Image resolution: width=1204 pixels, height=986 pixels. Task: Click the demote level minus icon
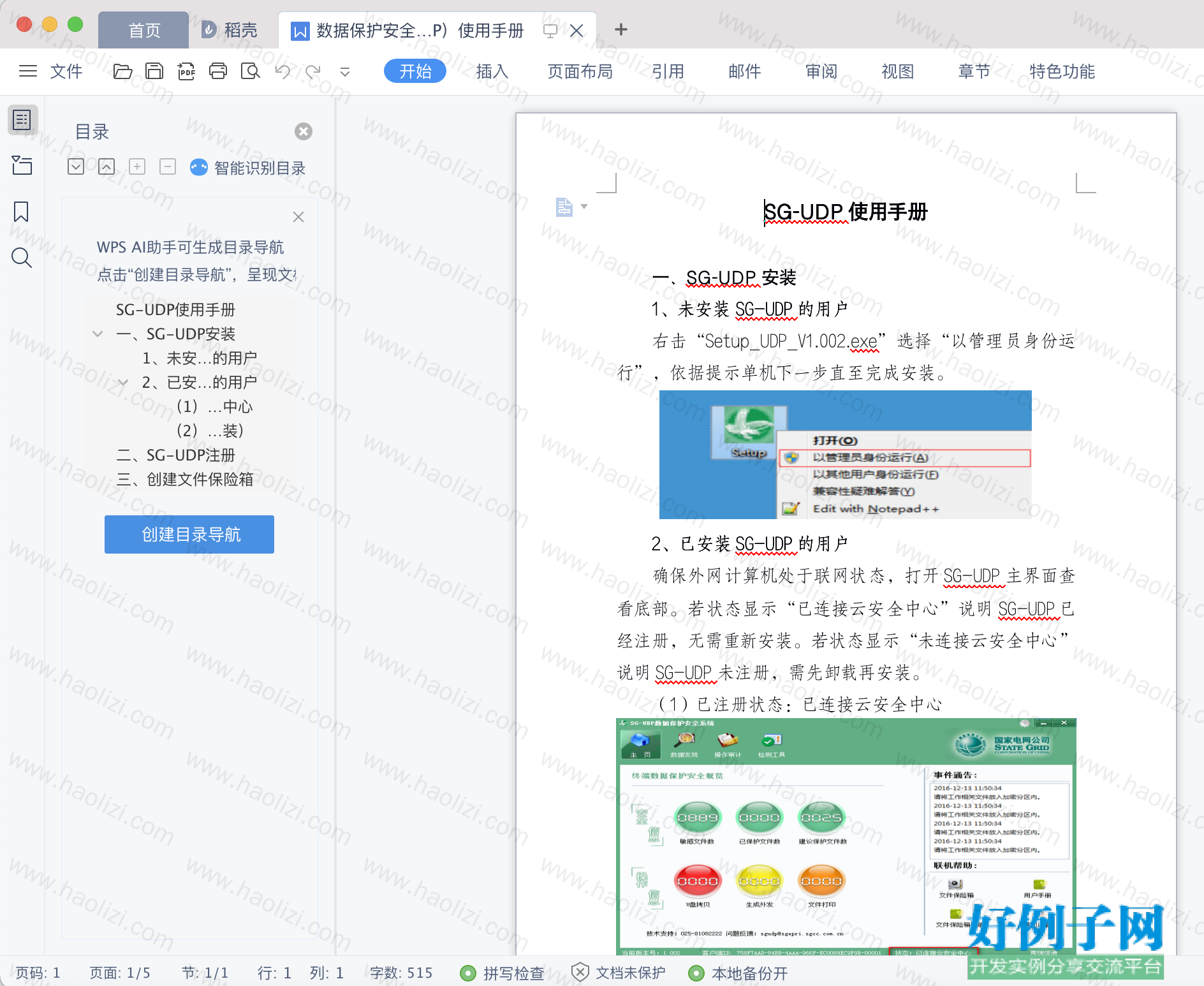click(x=168, y=167)
